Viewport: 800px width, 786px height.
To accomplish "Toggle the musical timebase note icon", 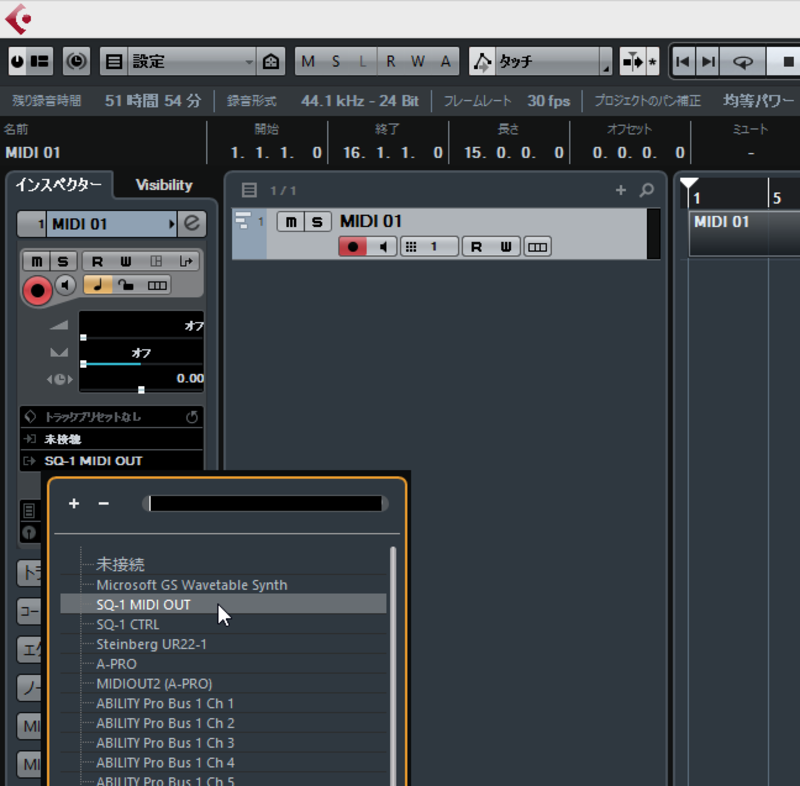I will pyautogui.click(x=98, y=285).
